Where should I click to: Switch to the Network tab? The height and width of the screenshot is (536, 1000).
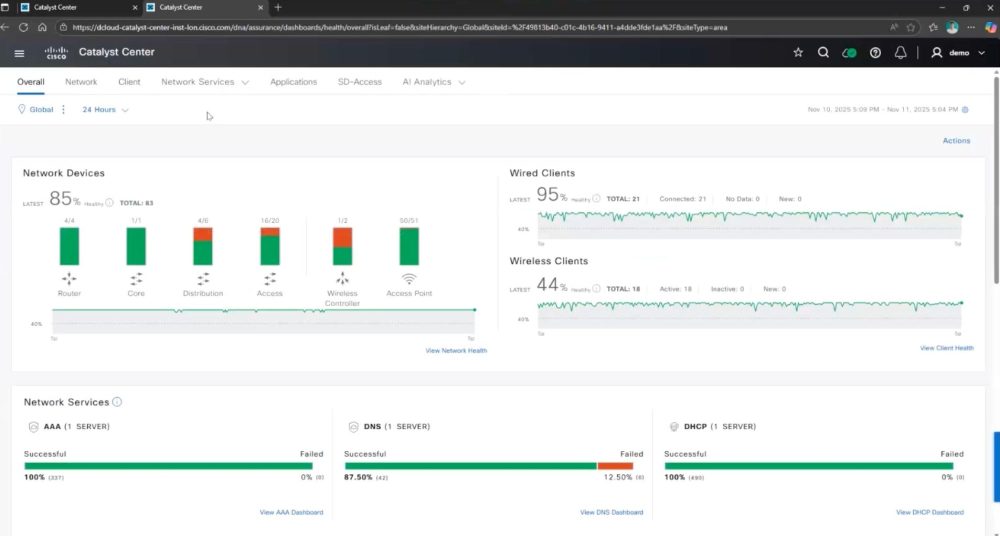click(x=81, y=82)
